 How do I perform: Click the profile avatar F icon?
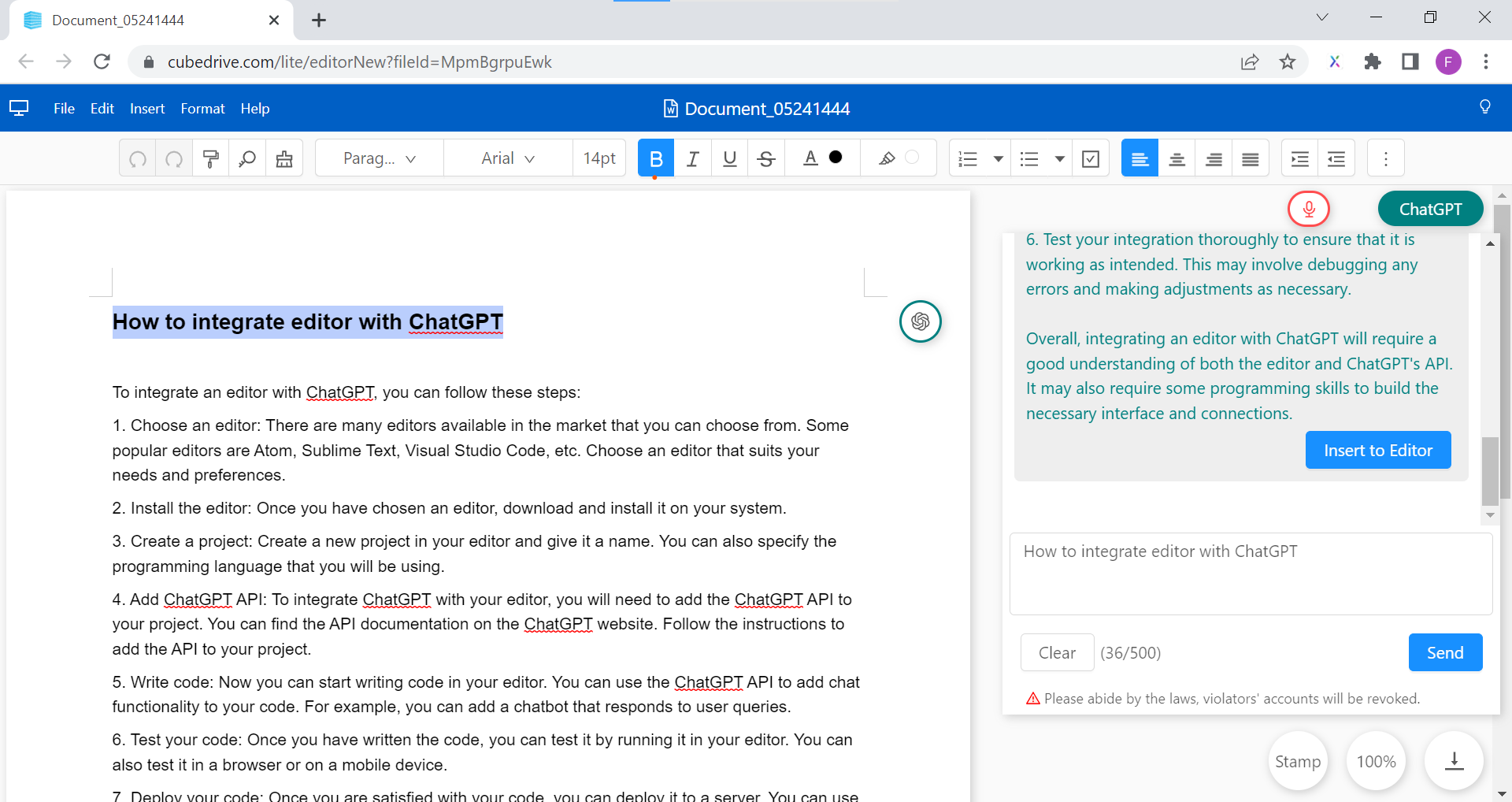pos(1448,61)
